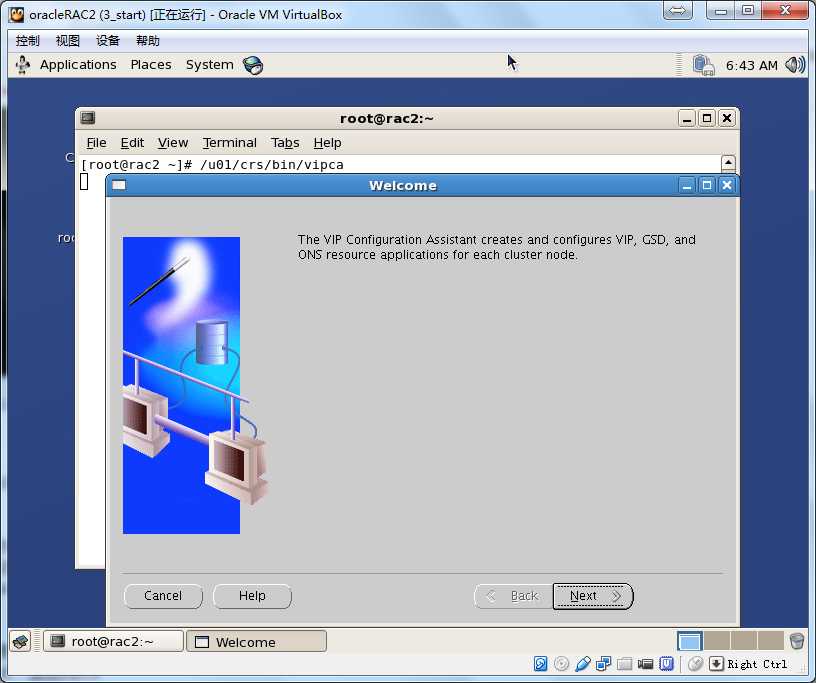Open the Tabs menu in terminal

pos(285,143)
